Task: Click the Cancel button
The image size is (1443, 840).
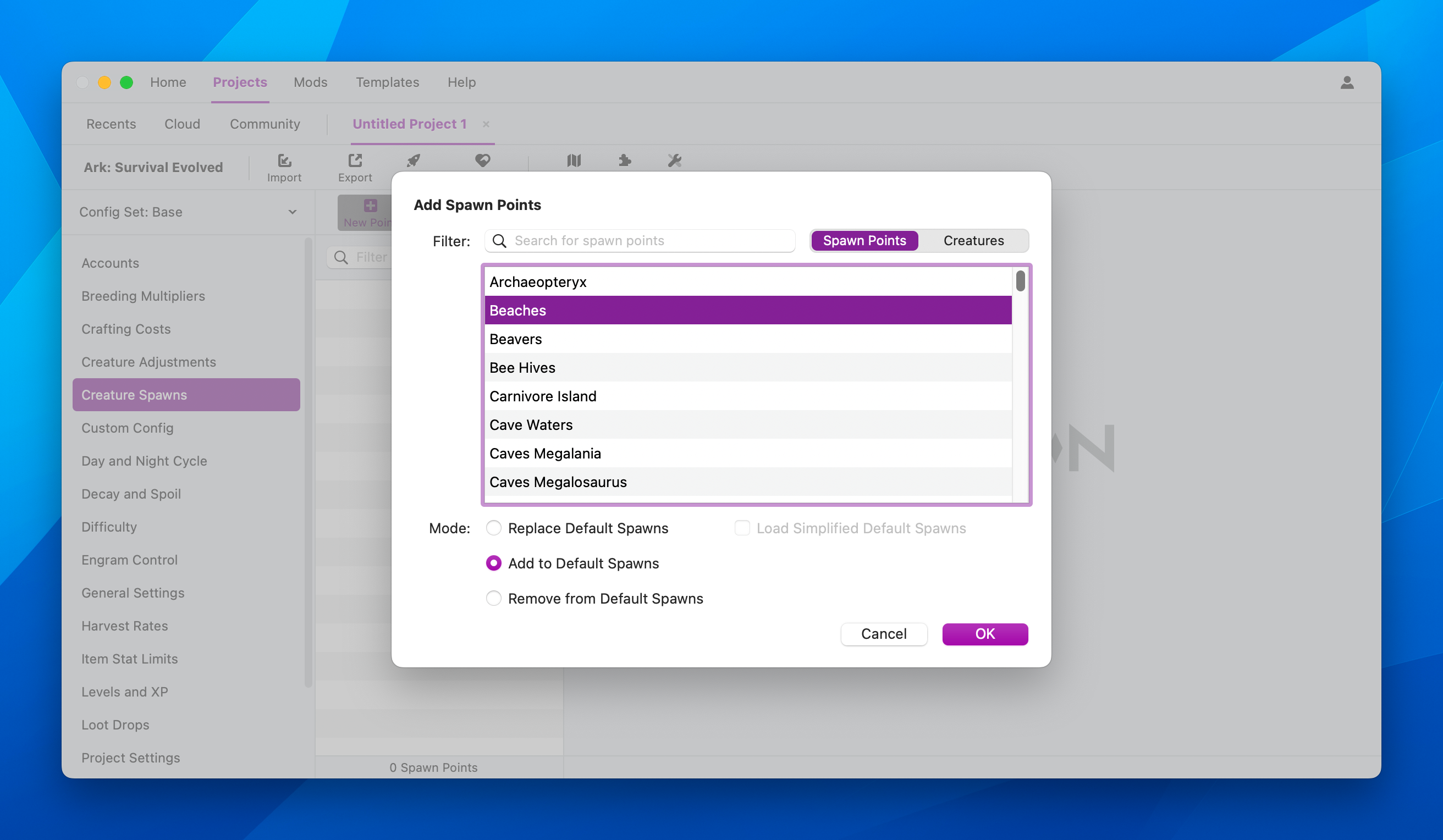Action: [x=883, y=634]
